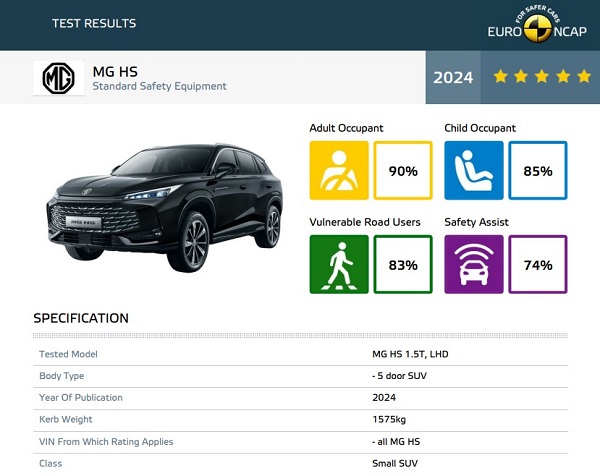Click the SPECIFICATION section heading
The height and width of the screenshot is (476, 600).
point(81,318)
